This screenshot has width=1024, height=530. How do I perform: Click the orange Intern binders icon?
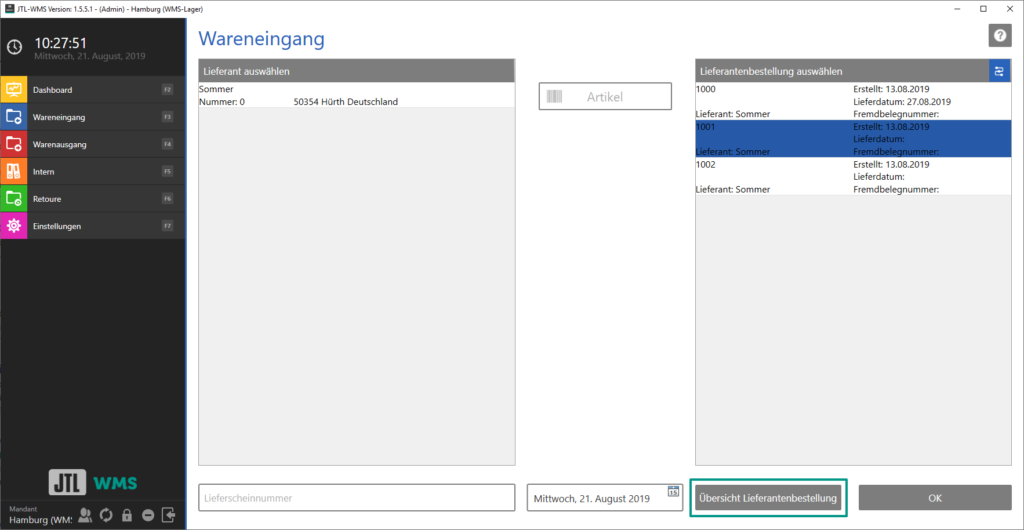[x=14, y=172]
